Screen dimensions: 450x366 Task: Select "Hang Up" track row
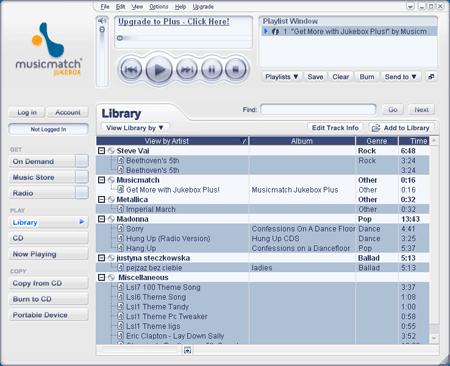(263, 248)
